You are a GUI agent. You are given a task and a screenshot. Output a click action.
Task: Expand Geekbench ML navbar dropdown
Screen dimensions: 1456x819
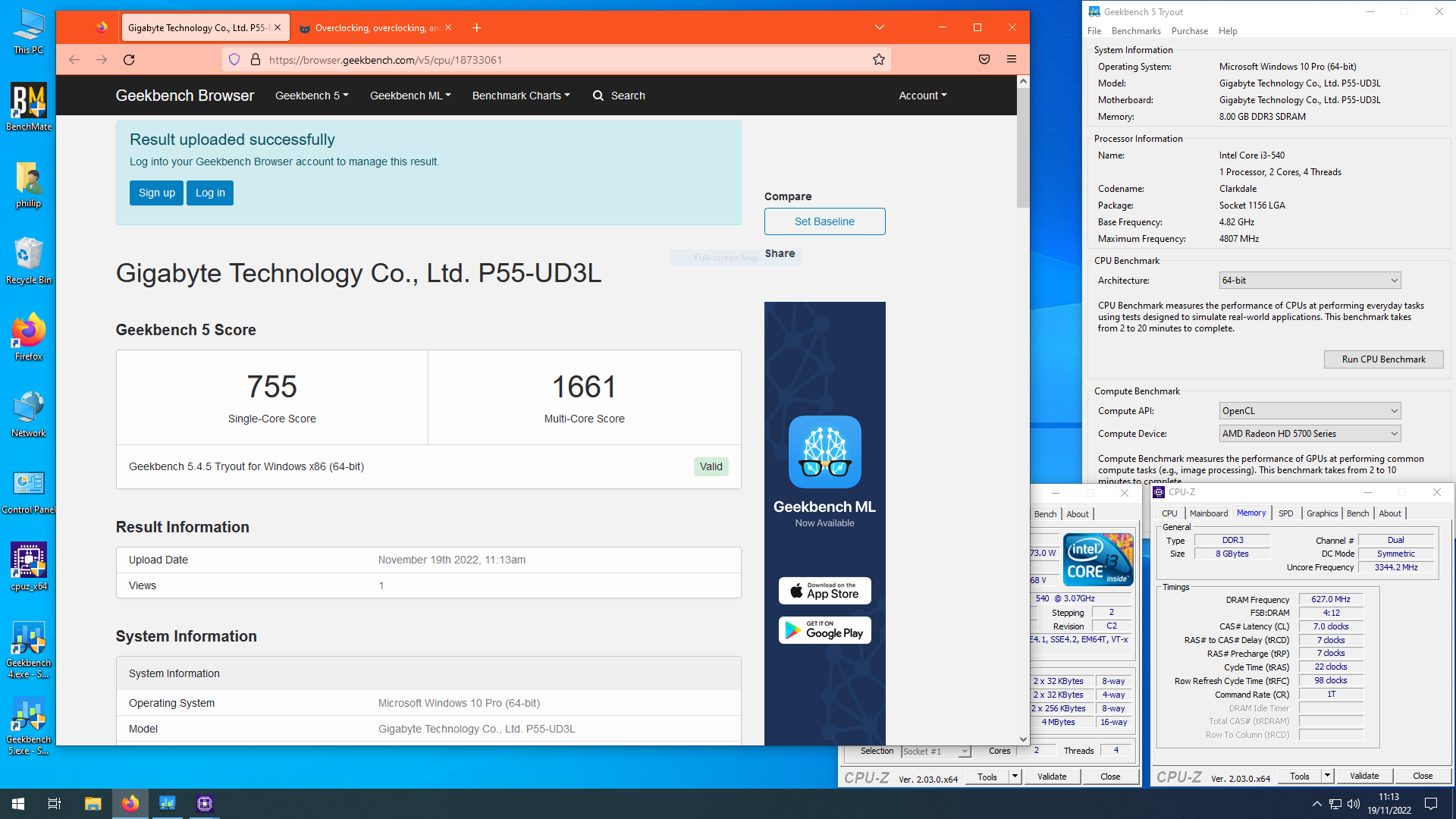click(410, 96)
